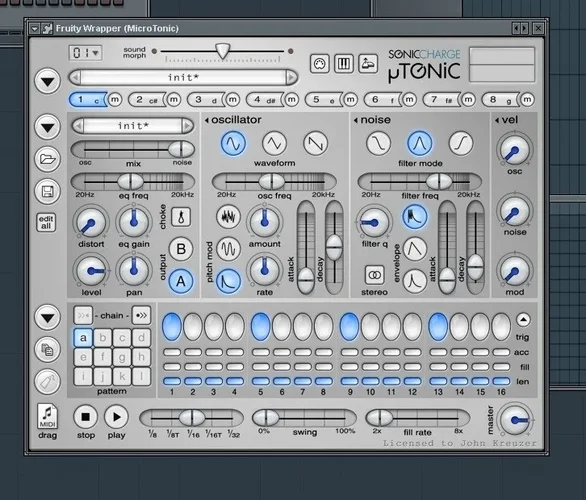Click the MIDI drag icon
Viewport: 586px width, 500px height.
point(47,416)
